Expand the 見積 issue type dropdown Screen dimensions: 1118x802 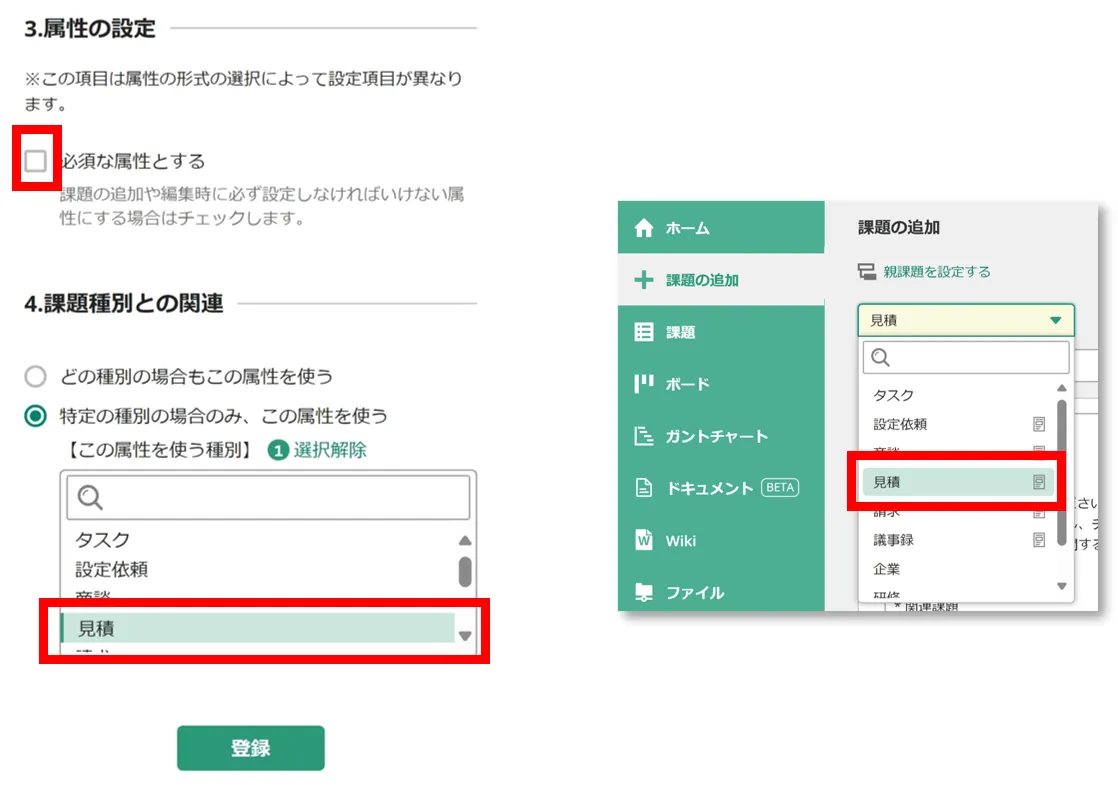pos(965,320)
